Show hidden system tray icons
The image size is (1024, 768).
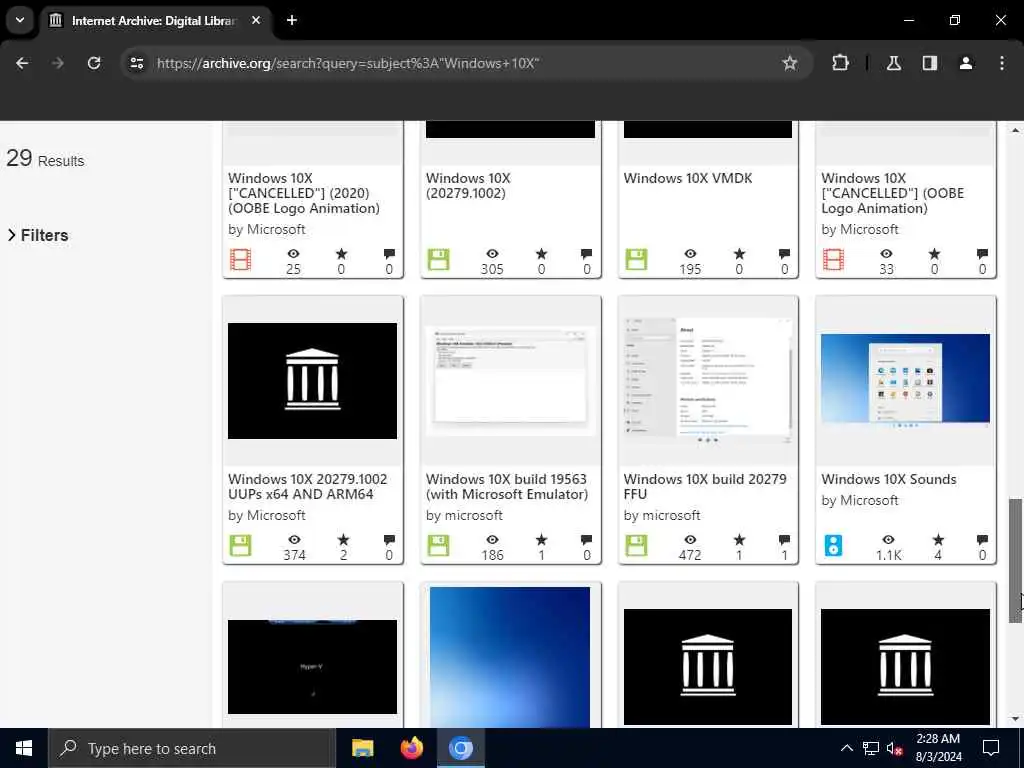tap(846, 748)
